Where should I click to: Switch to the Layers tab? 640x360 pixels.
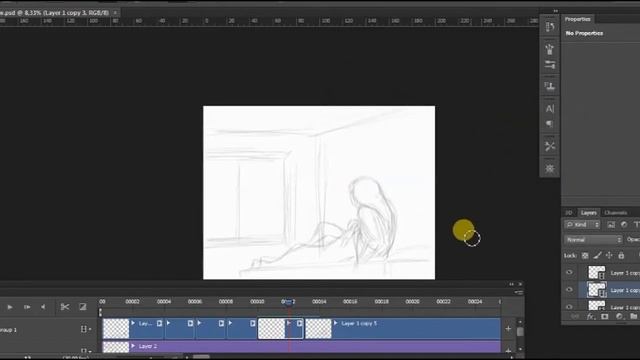coord(589,213)
